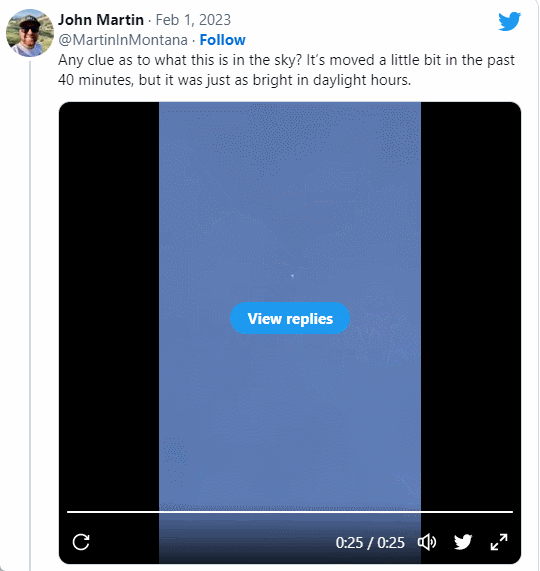
Task: Open the fullscreen expand arrows icon
Action: 499,542
